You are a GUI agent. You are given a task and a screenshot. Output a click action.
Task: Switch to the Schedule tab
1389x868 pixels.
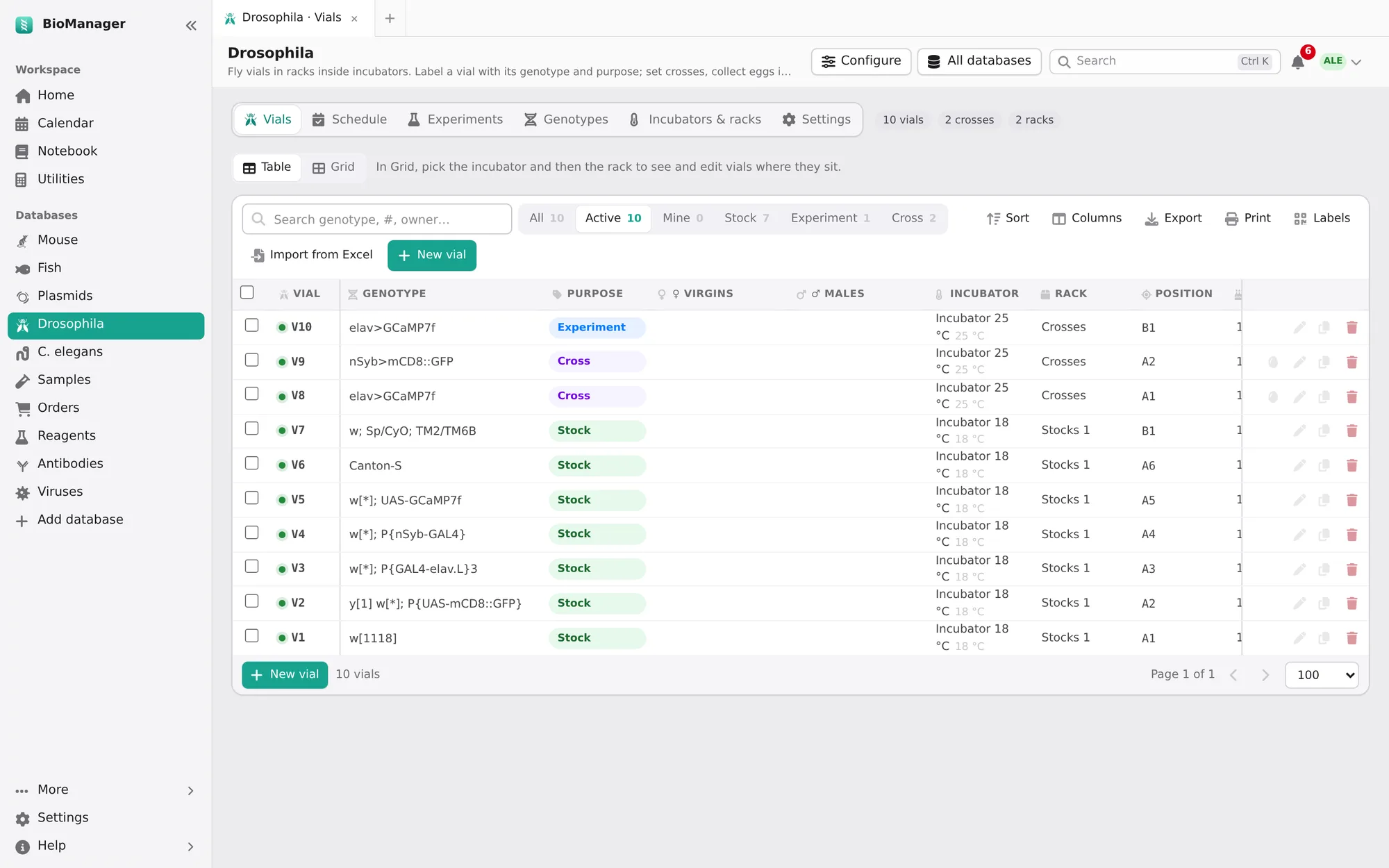(x=349, y=119)
